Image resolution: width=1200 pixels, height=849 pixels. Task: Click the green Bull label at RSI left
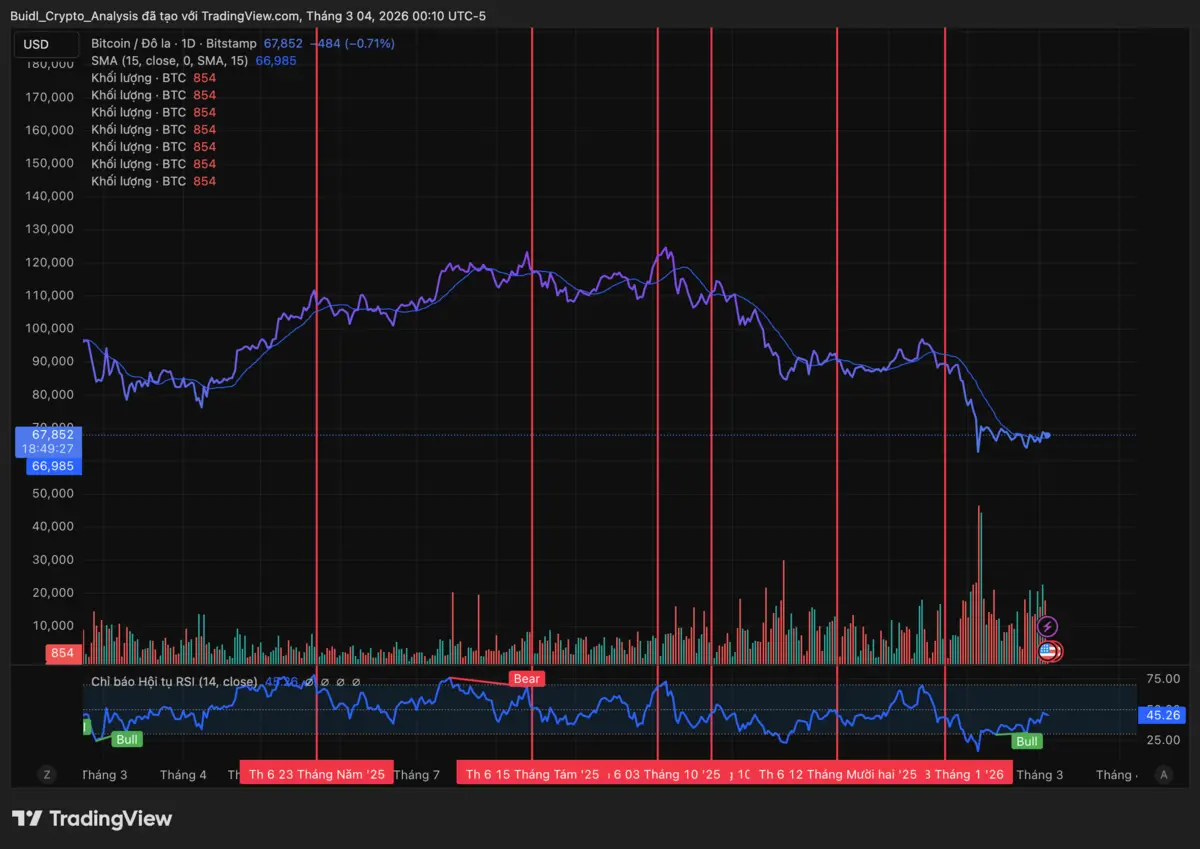pyautogui.click(x=126, y=739)
